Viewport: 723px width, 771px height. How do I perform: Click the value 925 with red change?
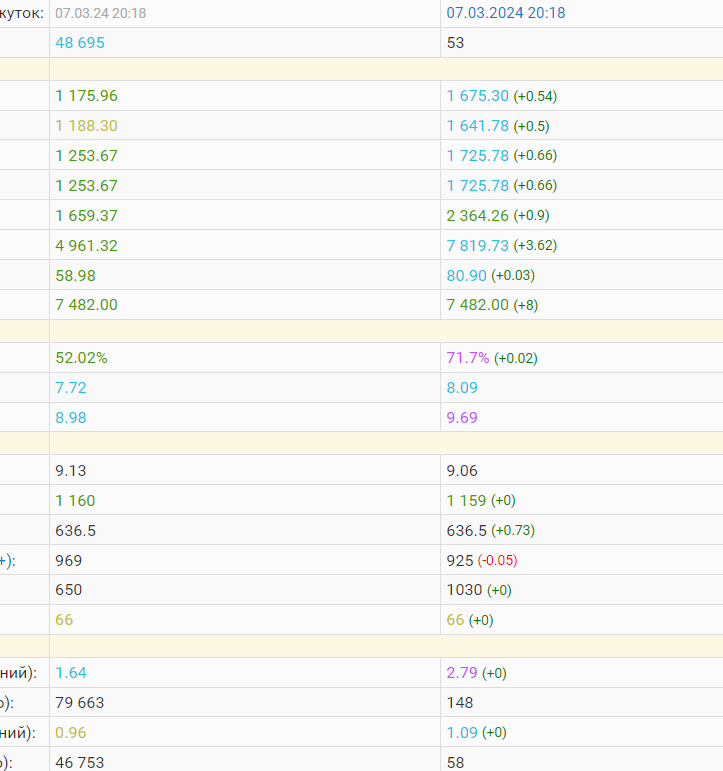[x=459, y=560]
